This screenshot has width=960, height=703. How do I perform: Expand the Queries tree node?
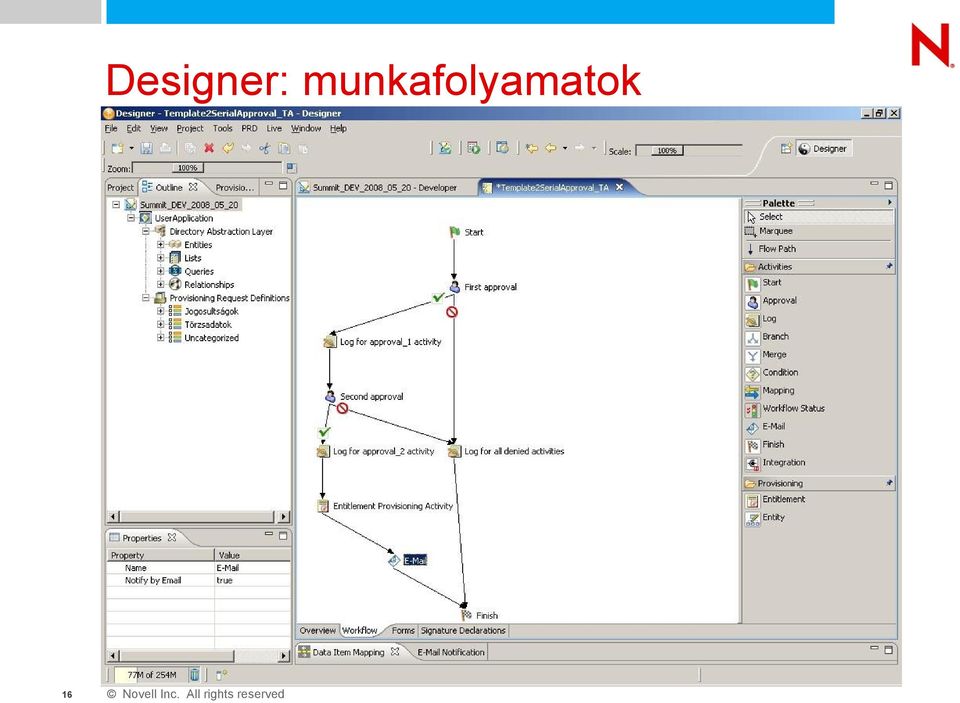[x=160, y=271]
